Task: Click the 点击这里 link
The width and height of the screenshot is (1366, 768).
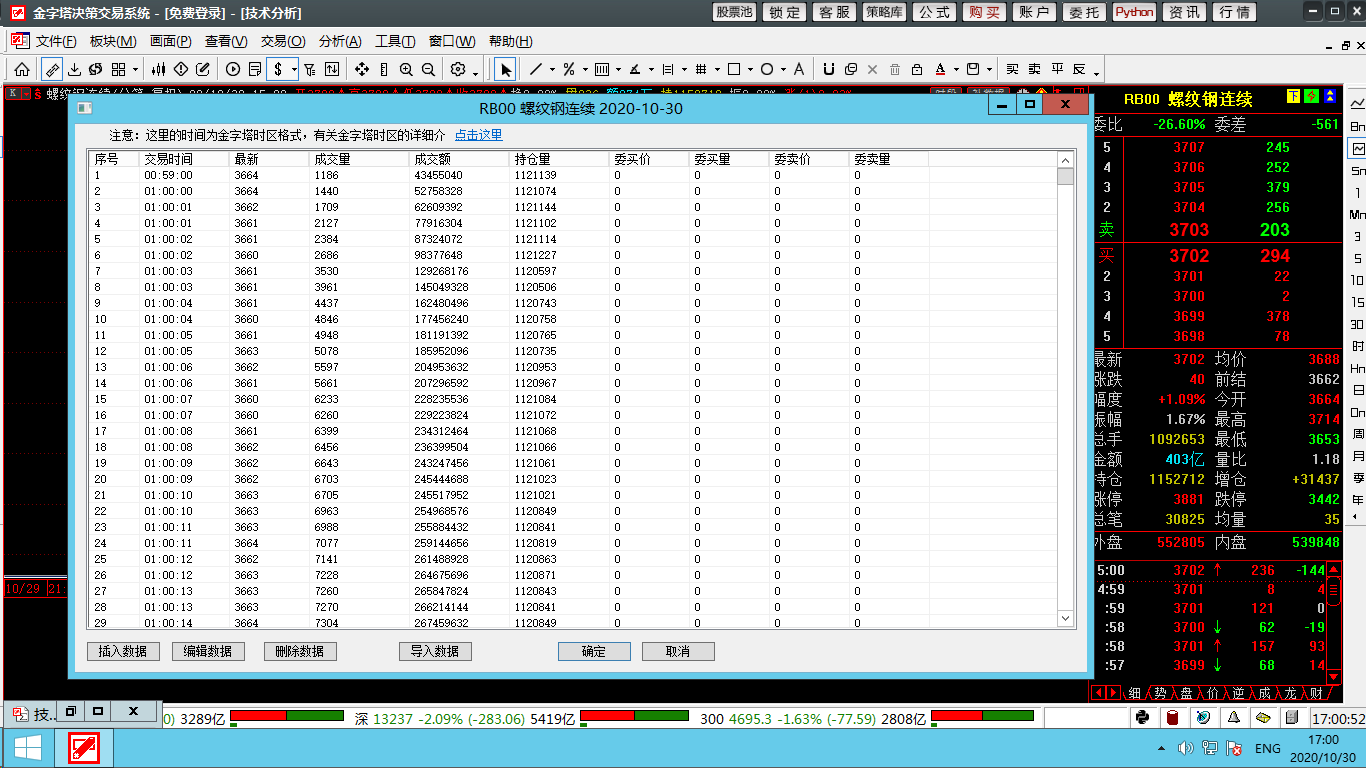Action: [479, 135]
